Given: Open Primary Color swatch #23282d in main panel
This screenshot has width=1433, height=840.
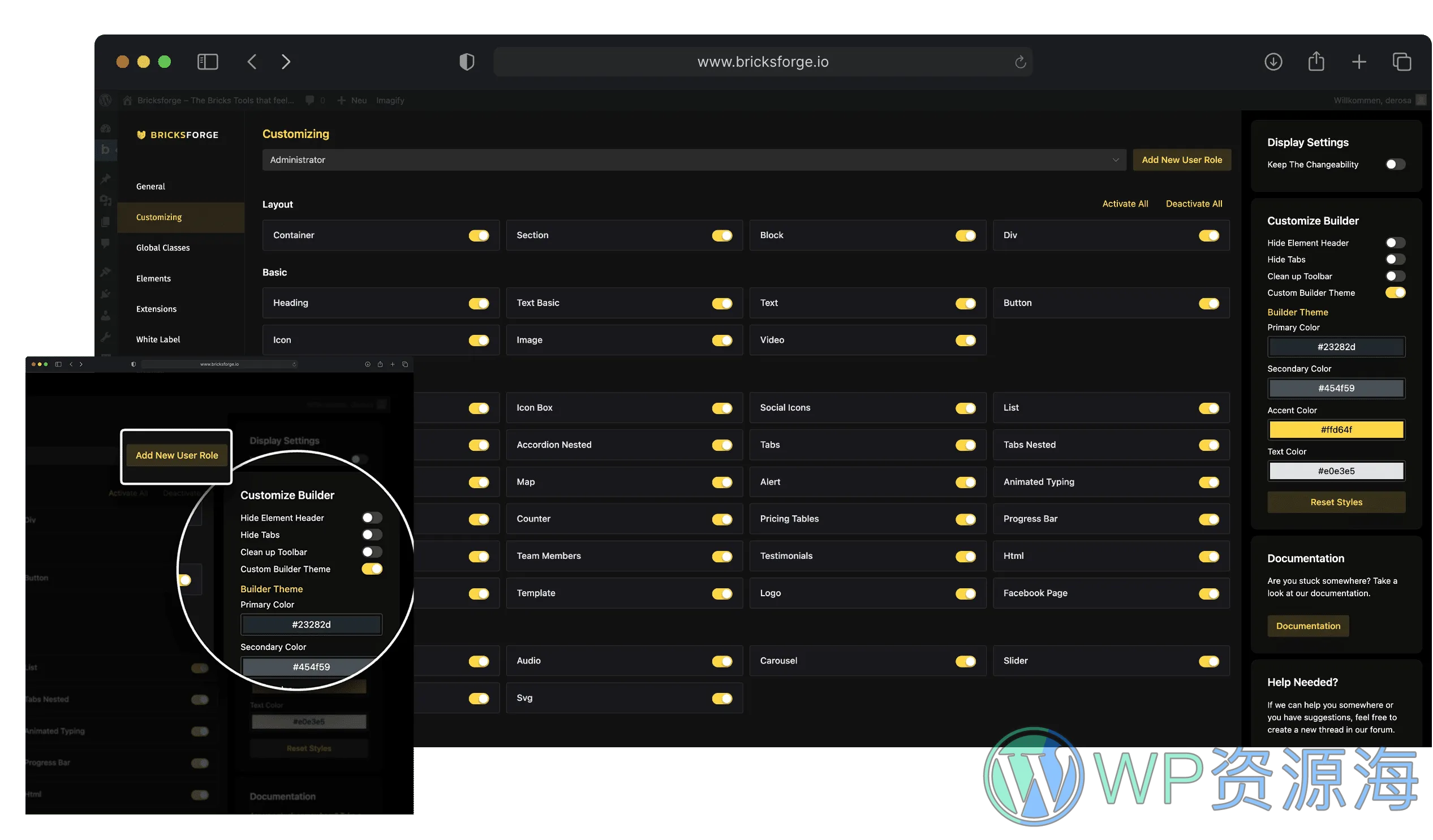Looking at the screenshot, I should pyautogui.click(x=1336, y=347).
